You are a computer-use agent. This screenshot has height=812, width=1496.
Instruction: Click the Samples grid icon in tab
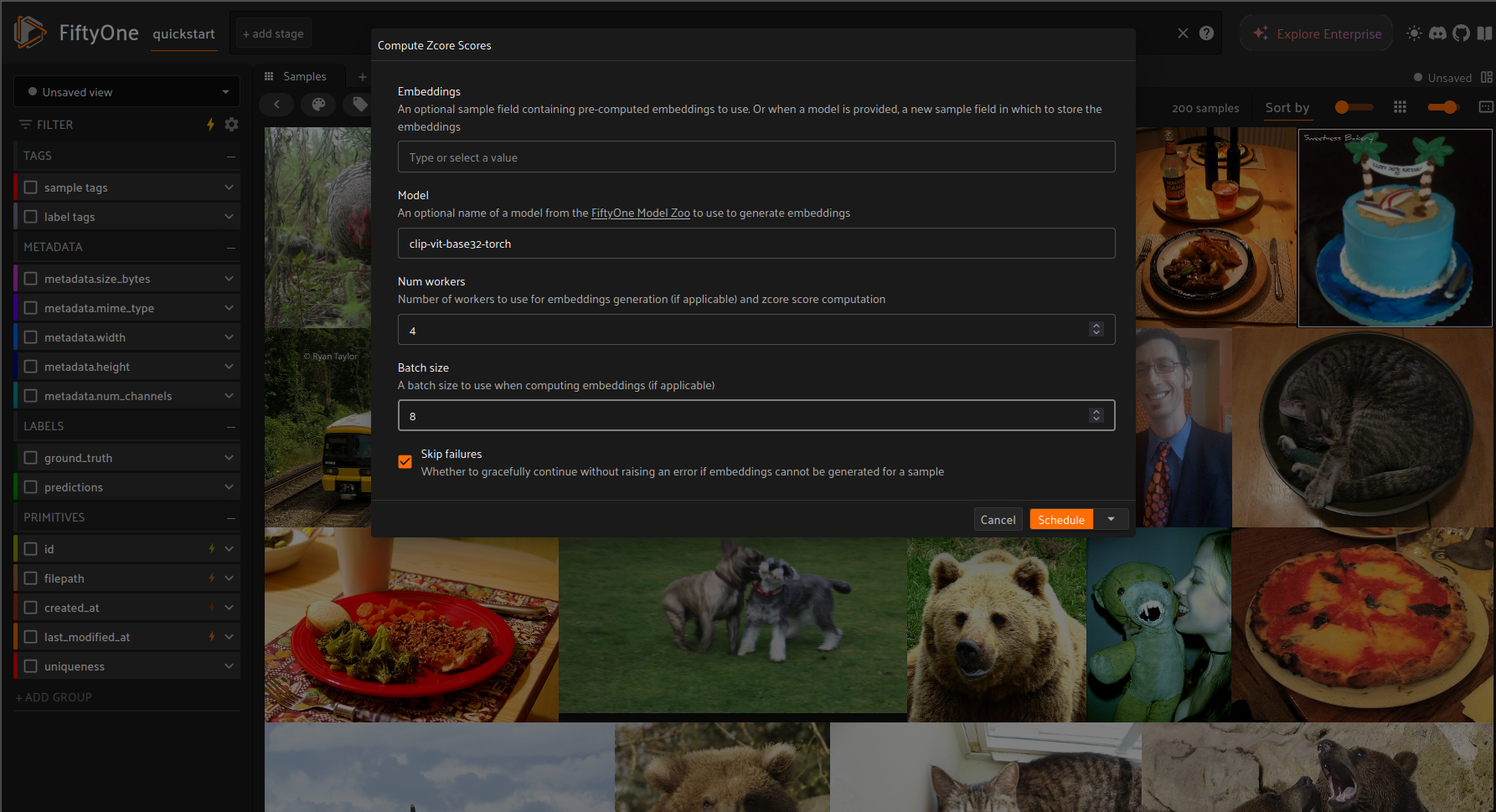(x=269, y=76)
